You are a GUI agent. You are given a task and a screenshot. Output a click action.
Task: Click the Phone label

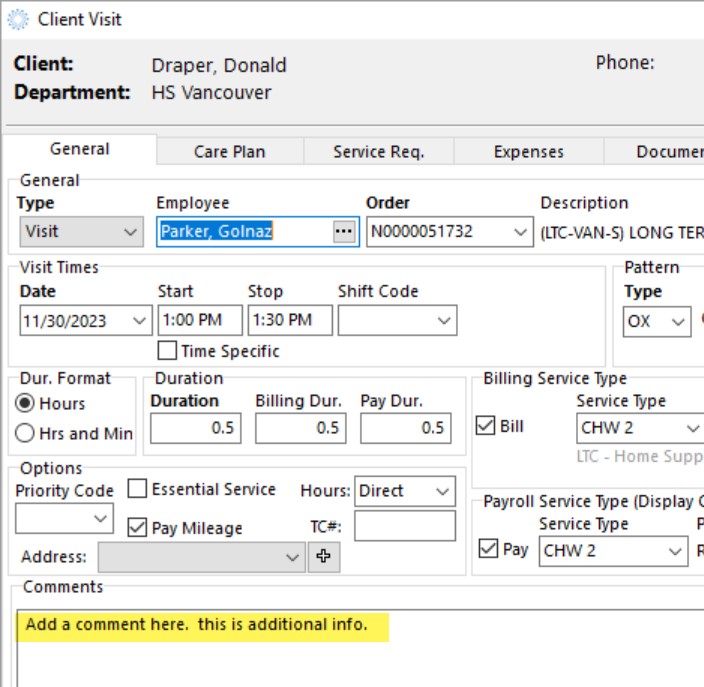(625, 63)
